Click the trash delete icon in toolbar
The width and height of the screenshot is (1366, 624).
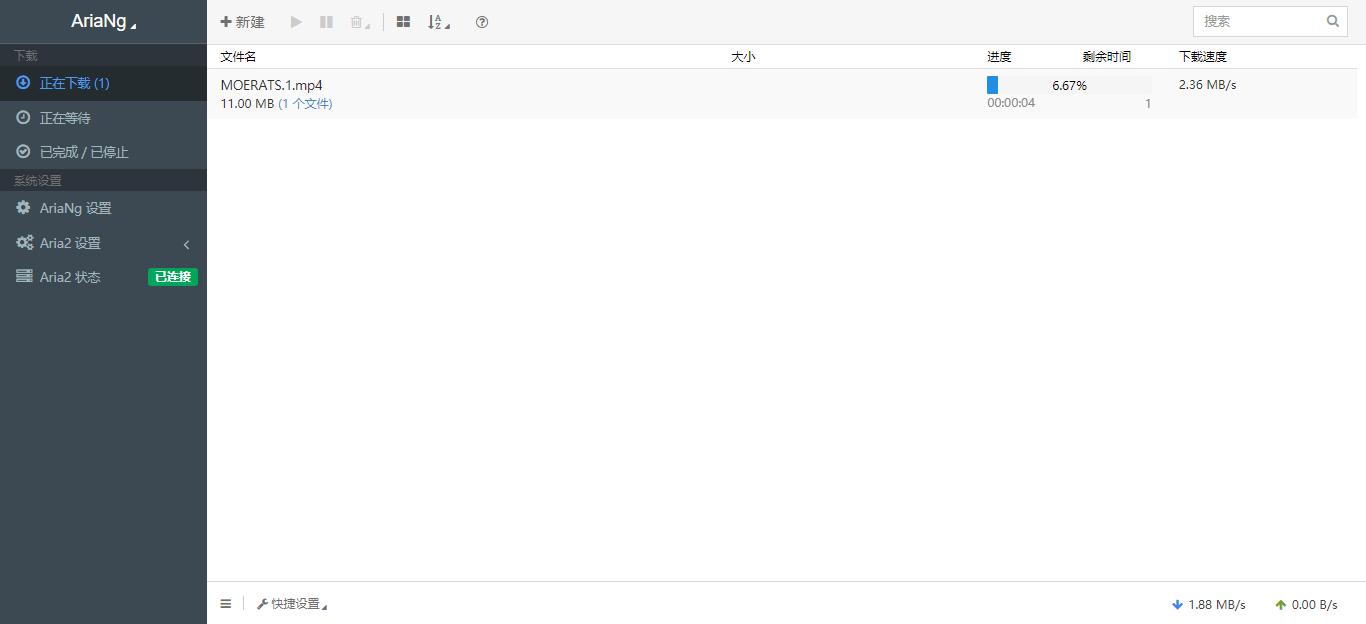click(357, 22)
